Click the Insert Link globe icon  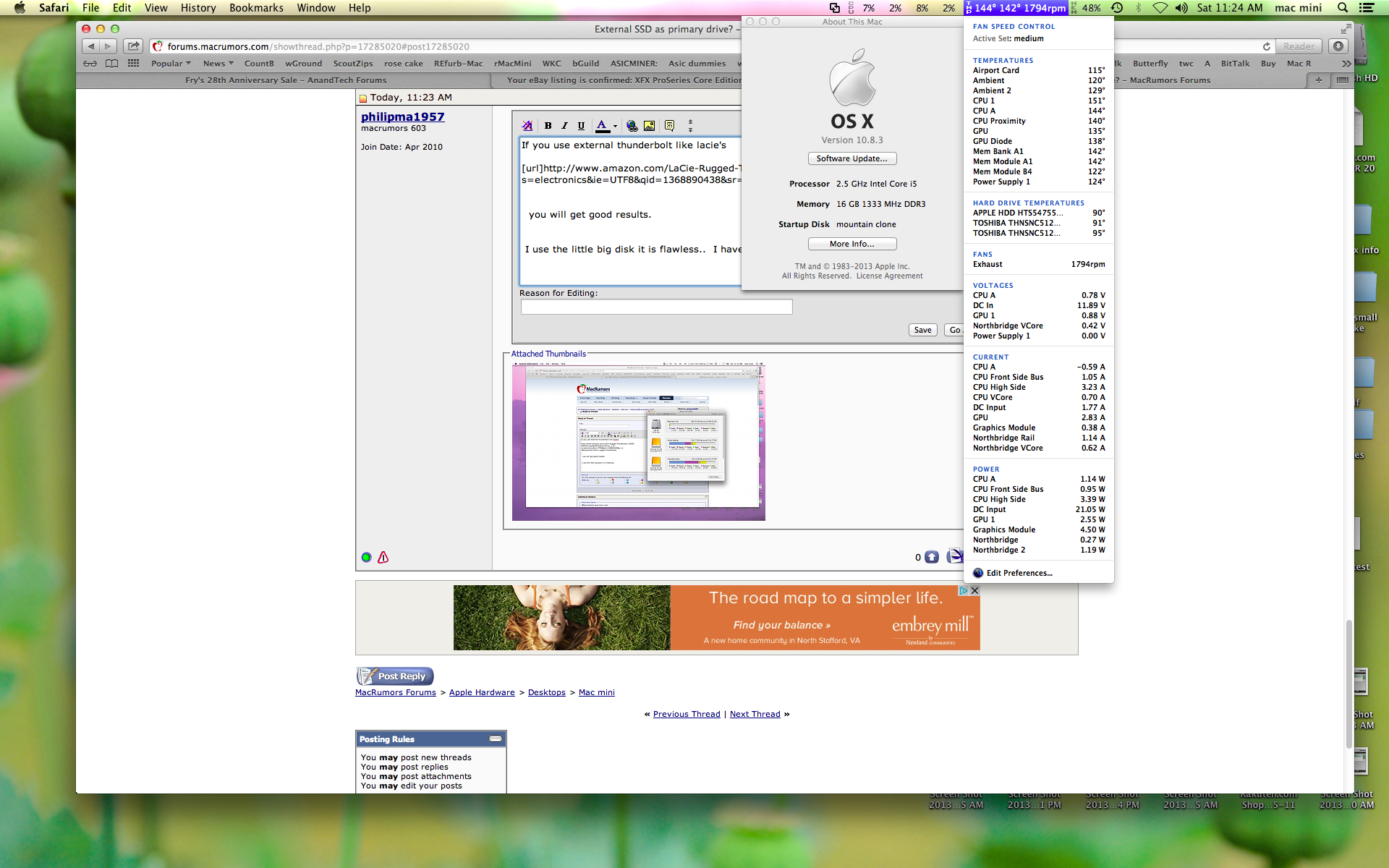tap(632, 126)
